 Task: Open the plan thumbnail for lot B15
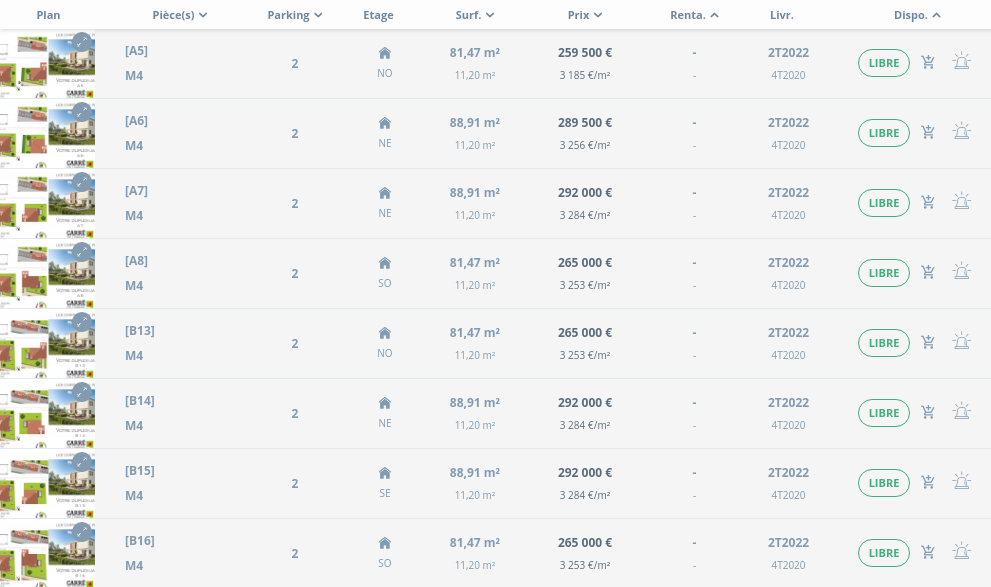point(47,483)
